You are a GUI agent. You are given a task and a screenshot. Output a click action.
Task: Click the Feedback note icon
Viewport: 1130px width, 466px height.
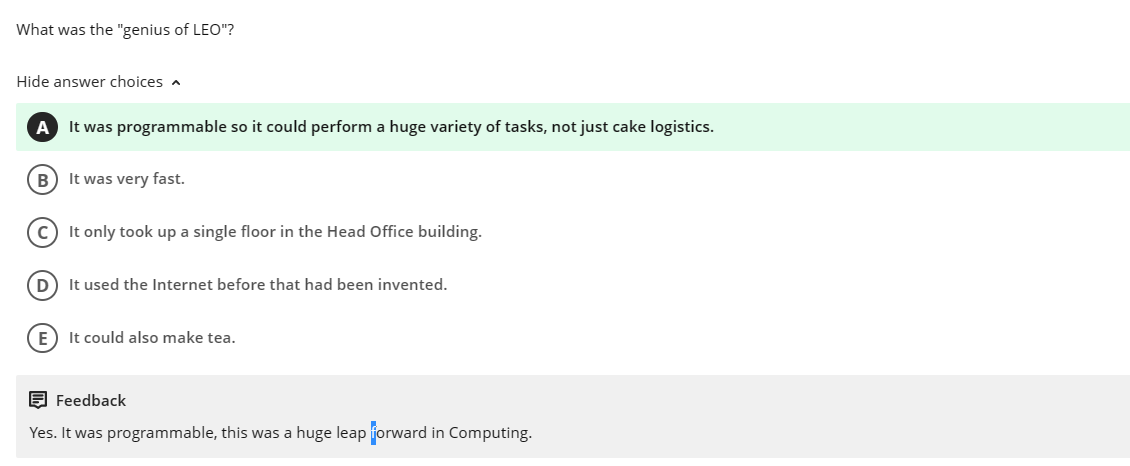pyautogui.click(x=38, y=400)
